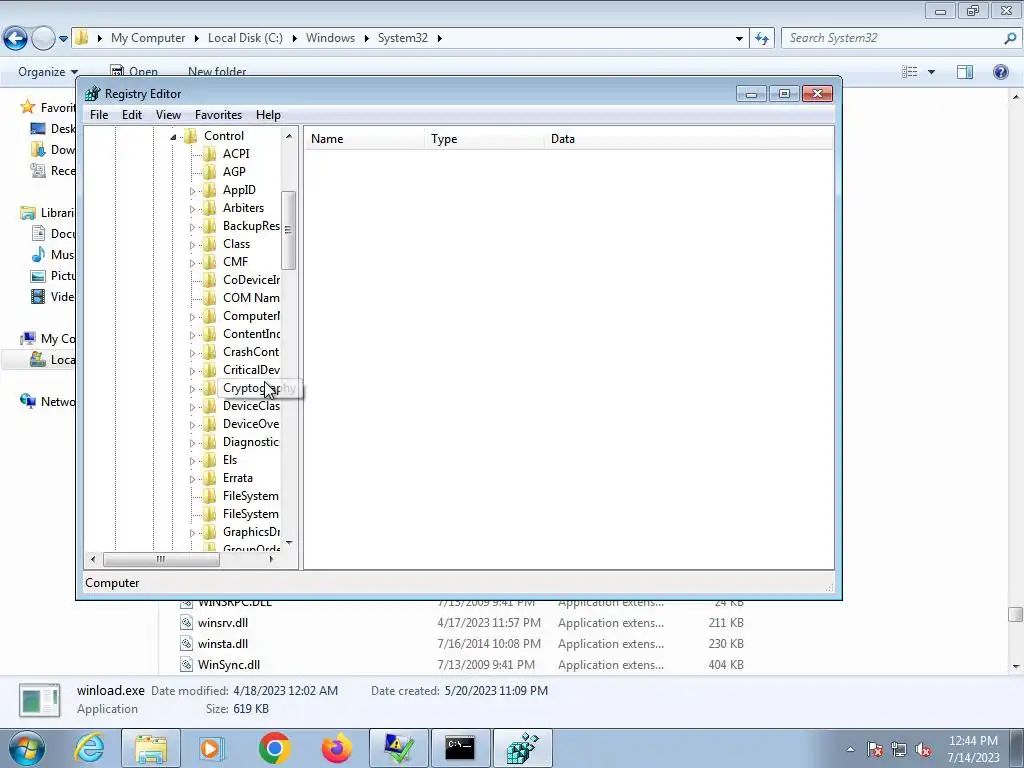Image resolution: width=1024 pixels, height=768 pixels.
Task: Select winsta.dll in the file list
Action: [x=223, y=644]
